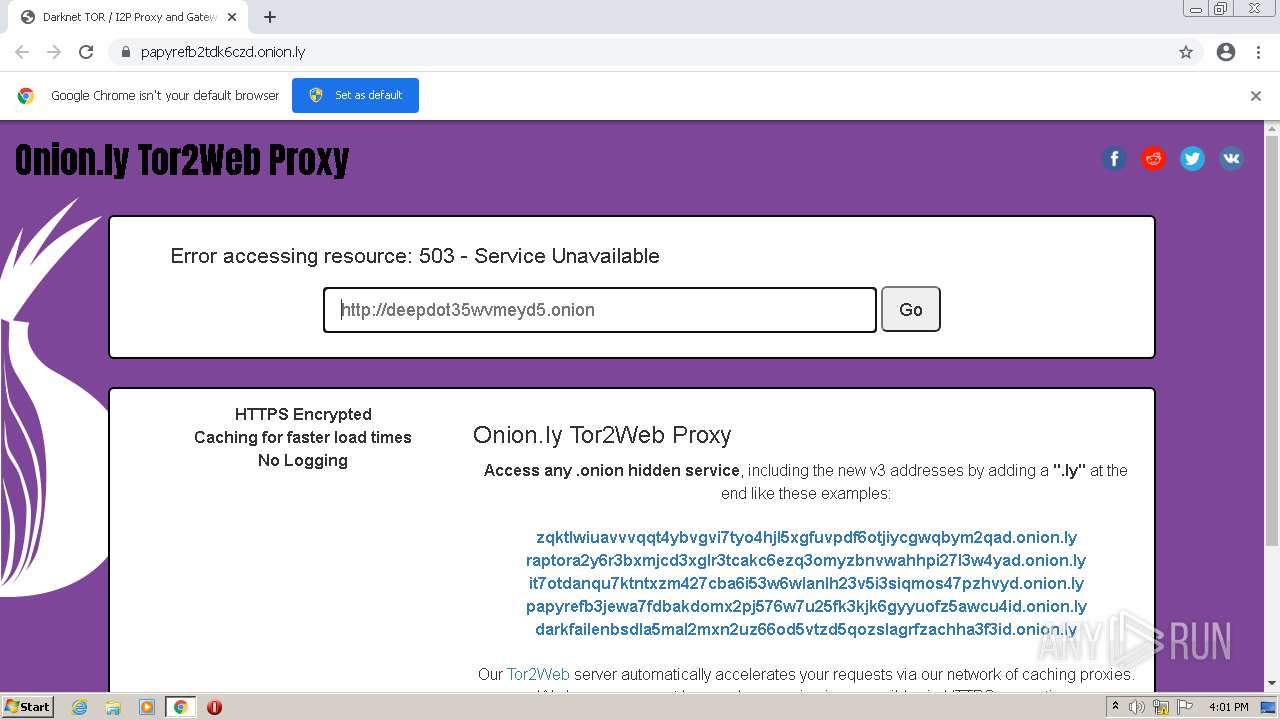Open the VK social icon
Viewport: 1280px width, 720px height.
tap(1231, 158)
